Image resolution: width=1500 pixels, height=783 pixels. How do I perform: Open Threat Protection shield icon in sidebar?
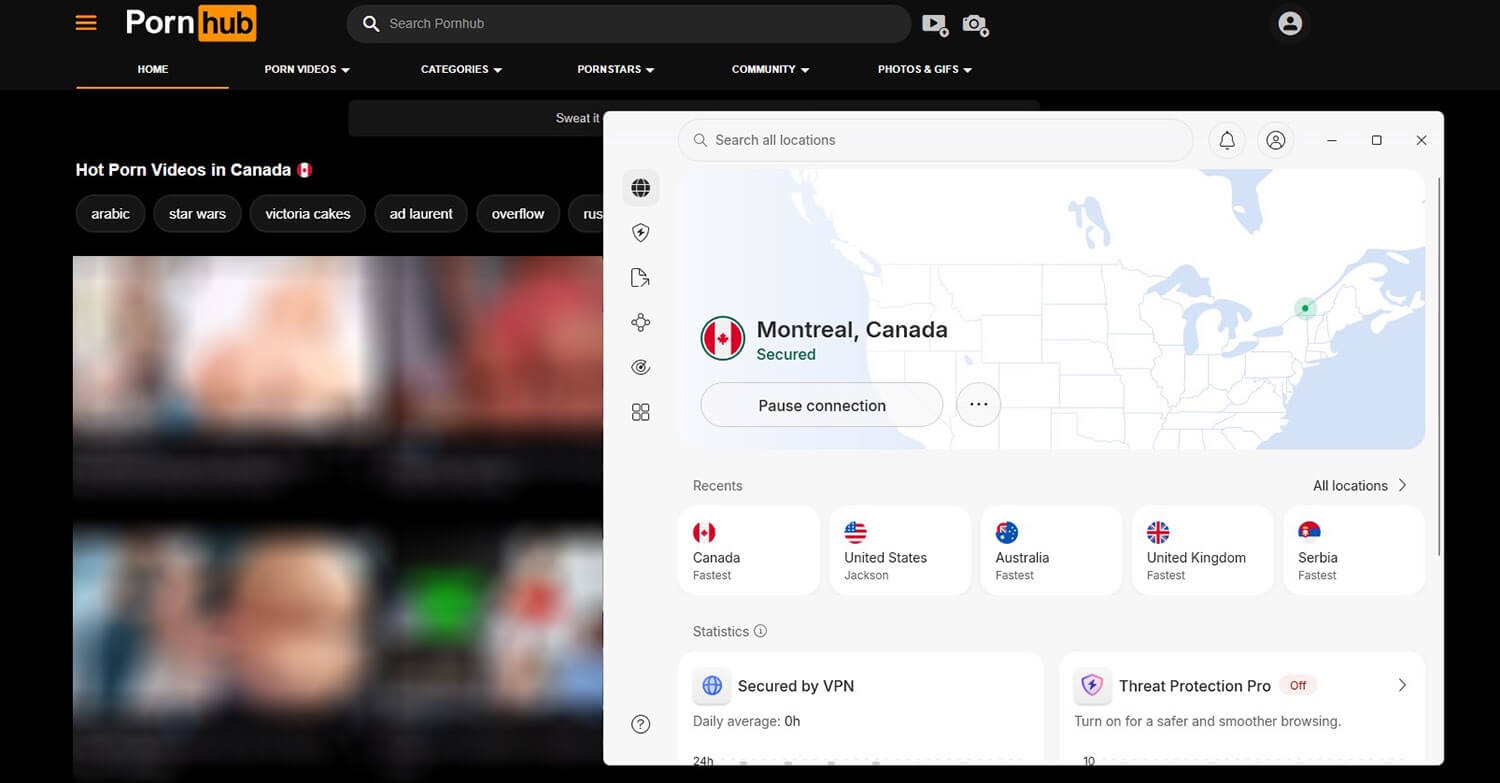tap(641, 233)
